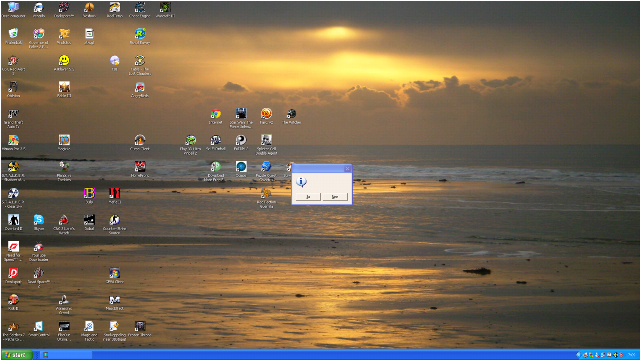The width and height of the screenshot is (640, 360).
Task: Open the red icon with black silhouettes
Action: click(115, 193)
